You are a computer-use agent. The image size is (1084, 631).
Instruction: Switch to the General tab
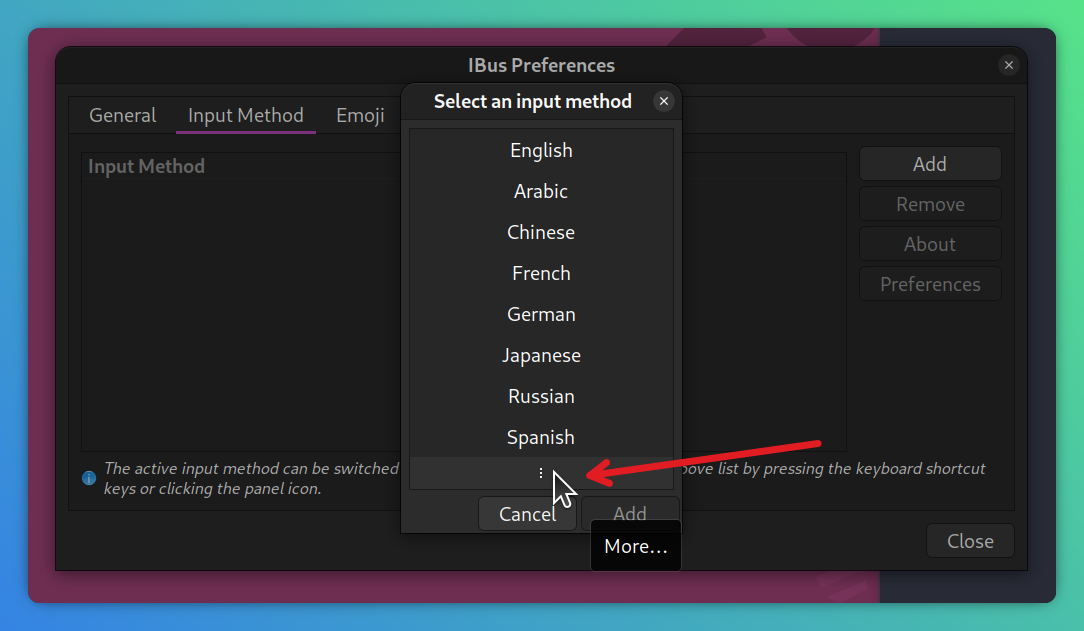click(x=122, y=115)
